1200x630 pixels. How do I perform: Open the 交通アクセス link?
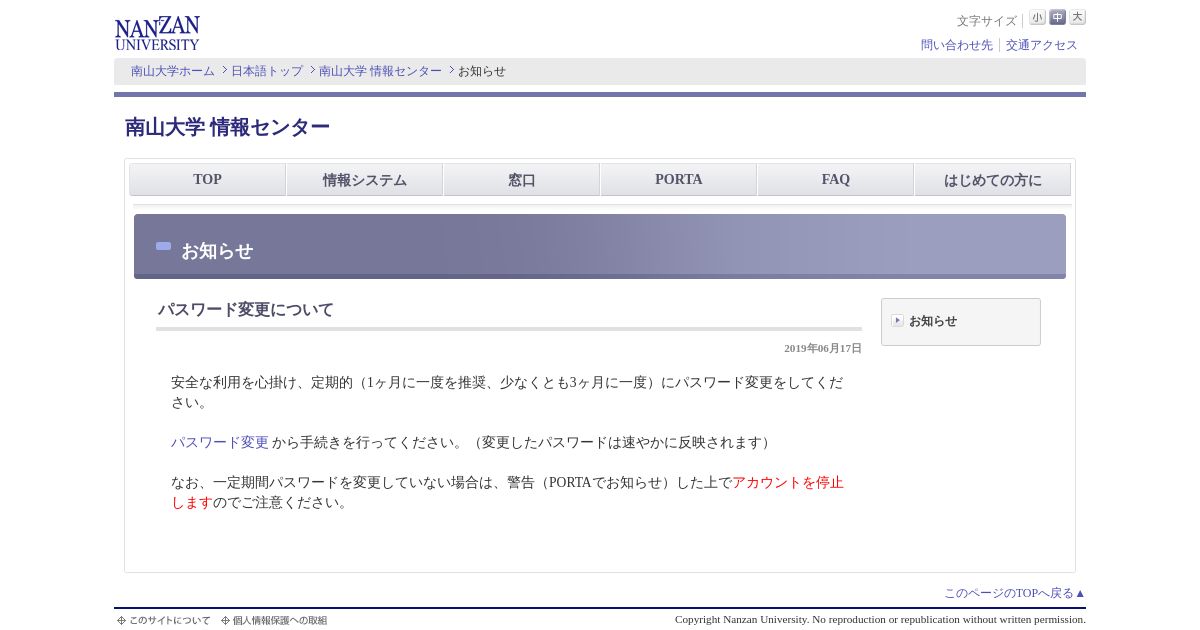[x=1042, y=45]
